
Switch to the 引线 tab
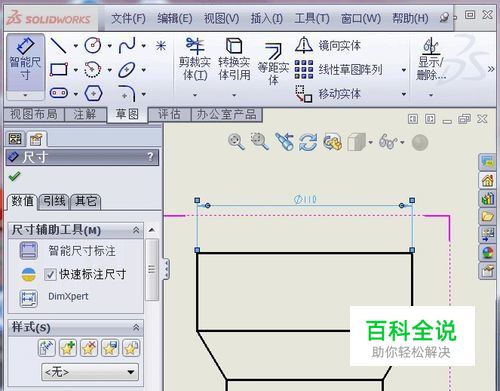tap(54, 201)
